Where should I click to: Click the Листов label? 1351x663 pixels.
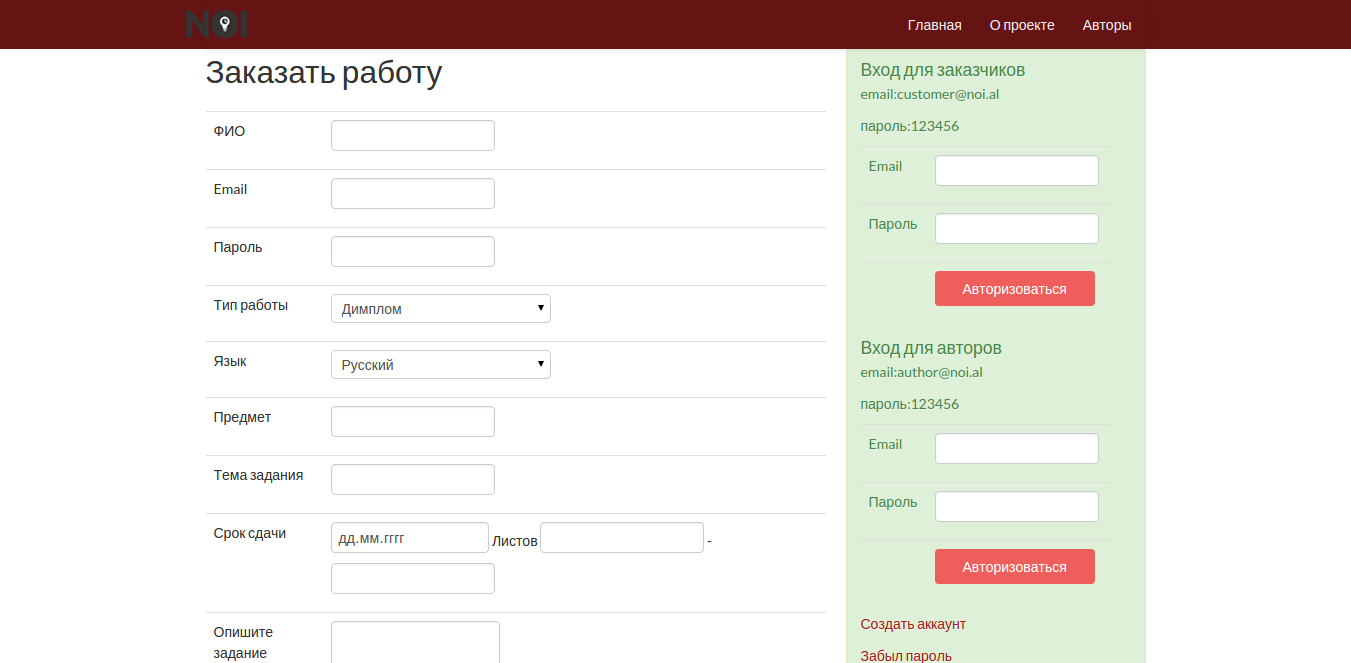[x=515, y=541]
